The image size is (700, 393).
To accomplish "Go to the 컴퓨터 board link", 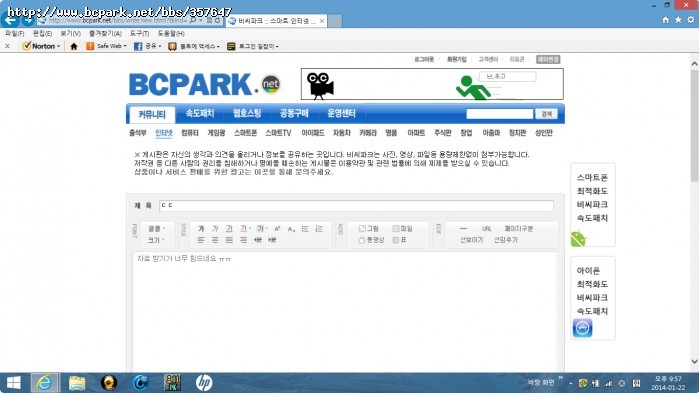I will click(190, 133).
